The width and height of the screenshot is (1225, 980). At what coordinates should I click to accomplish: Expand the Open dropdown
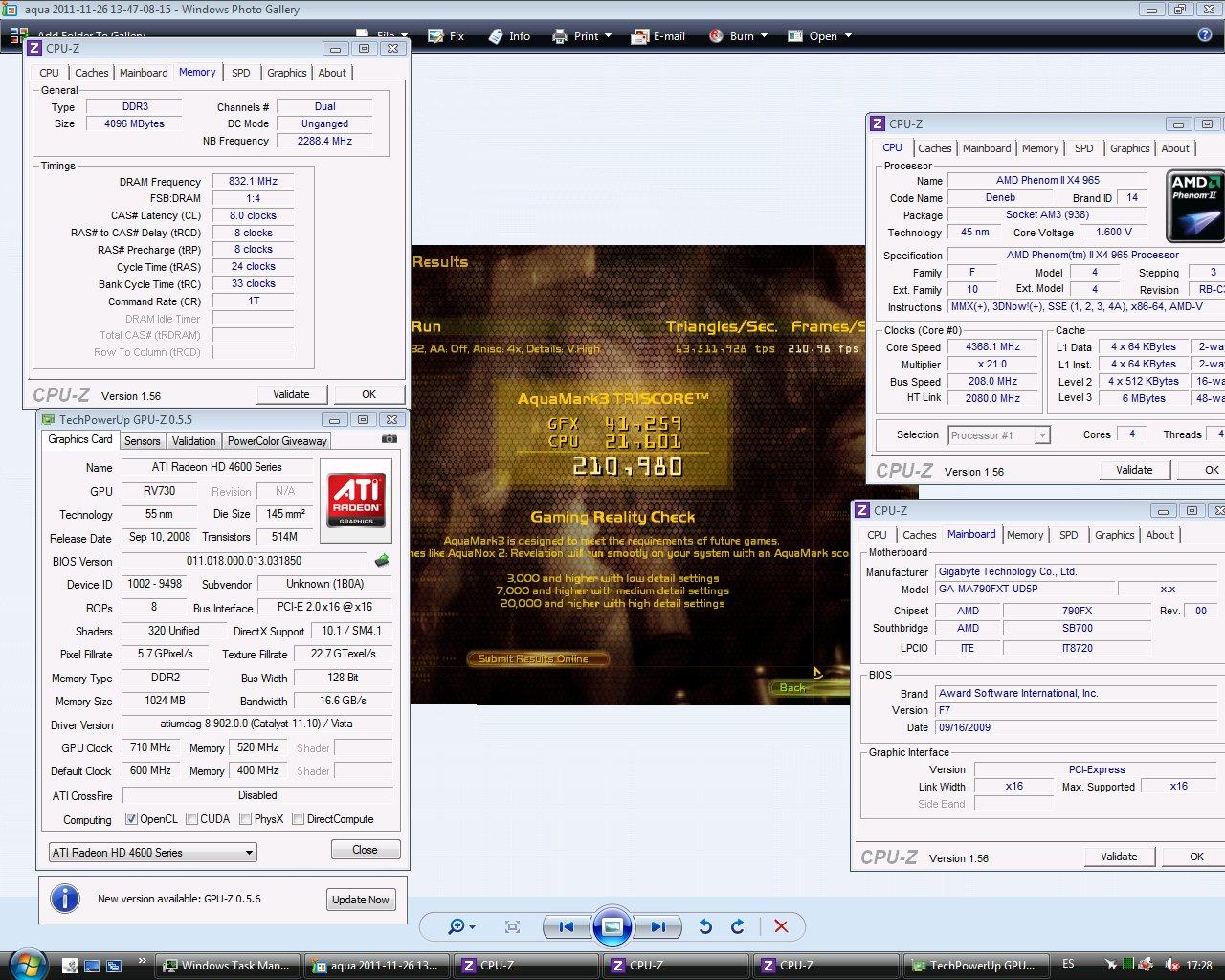click(847, 36)
